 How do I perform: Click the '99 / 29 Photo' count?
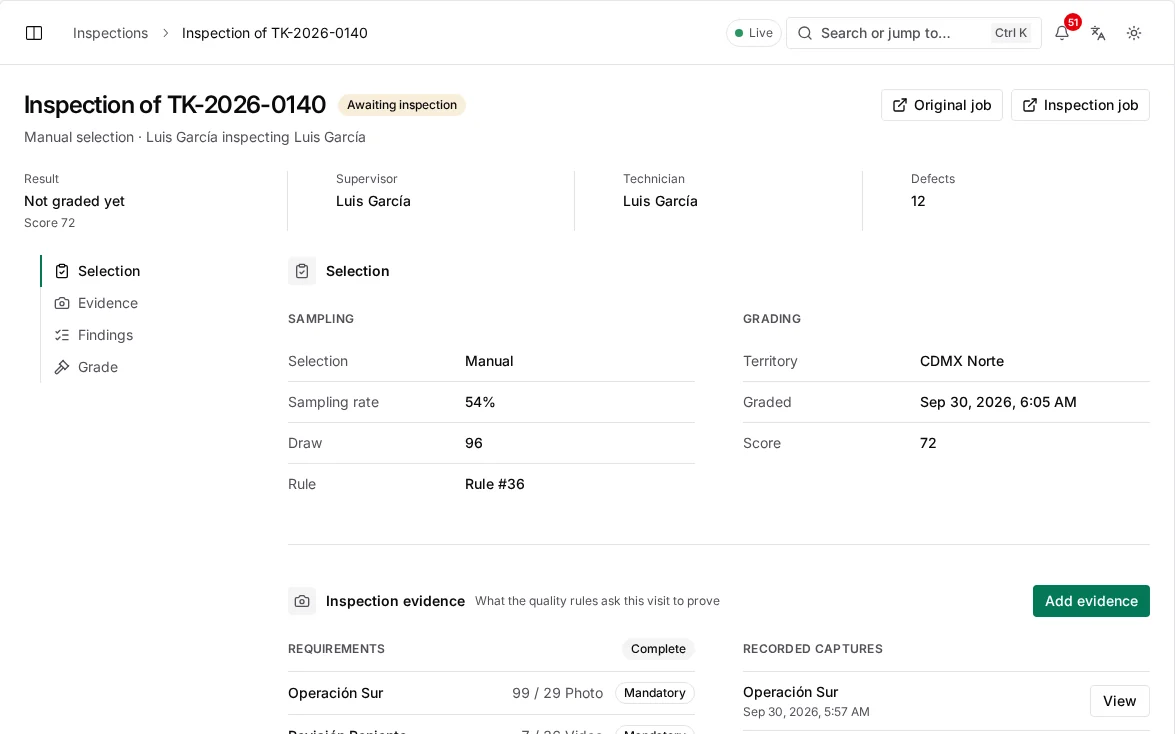point(558,693)
